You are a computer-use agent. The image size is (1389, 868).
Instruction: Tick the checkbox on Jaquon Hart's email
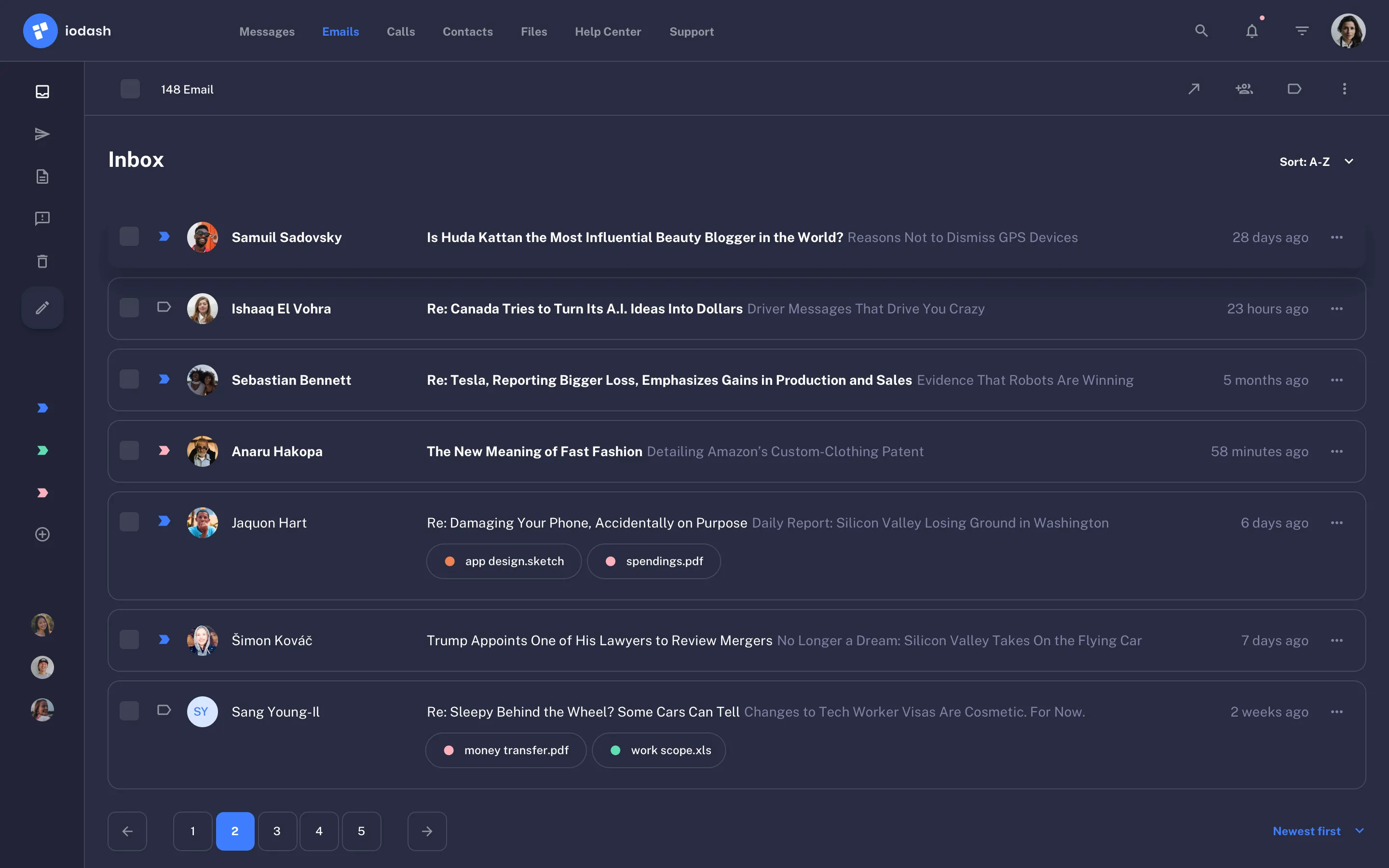(130, 522)
